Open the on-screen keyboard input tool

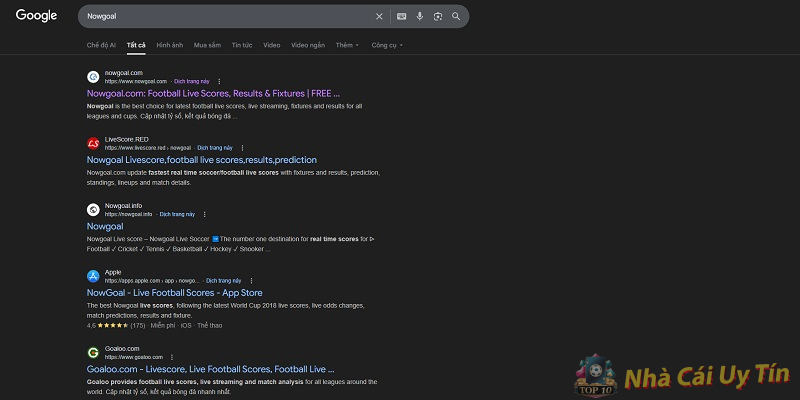click(401, 16)
